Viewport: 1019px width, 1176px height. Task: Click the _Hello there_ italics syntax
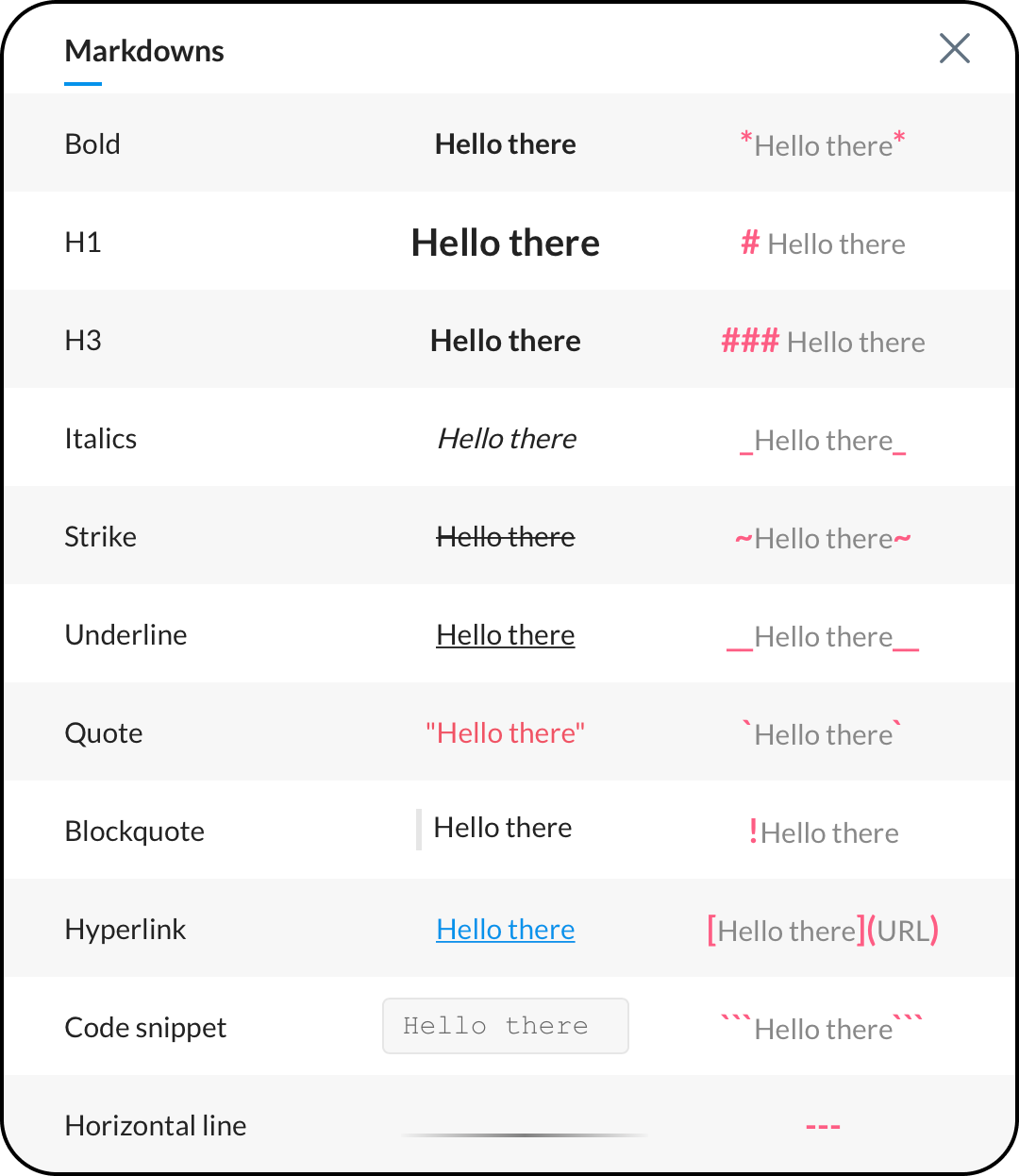point(823,441)
